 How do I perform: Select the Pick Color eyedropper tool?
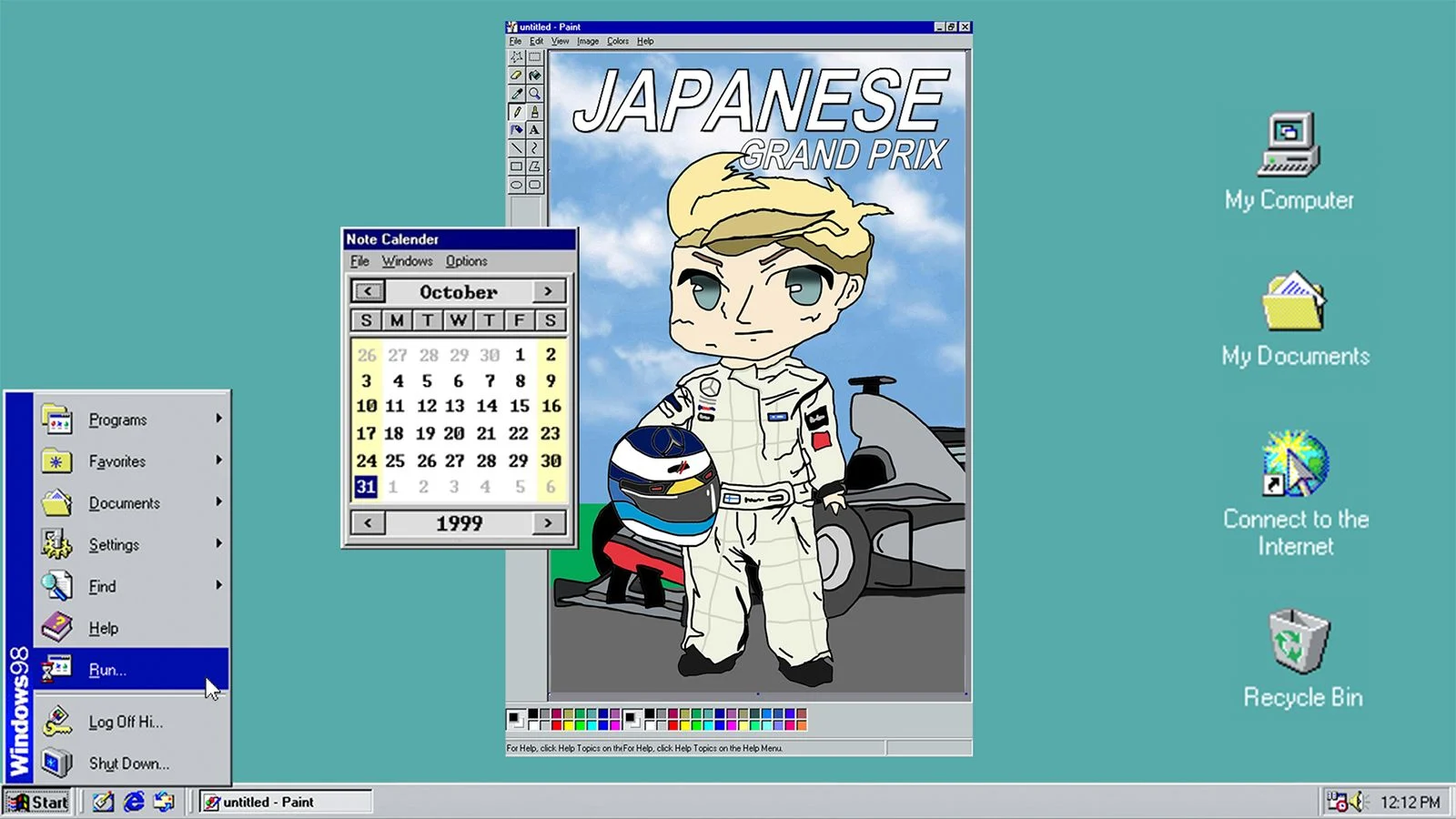517,93
